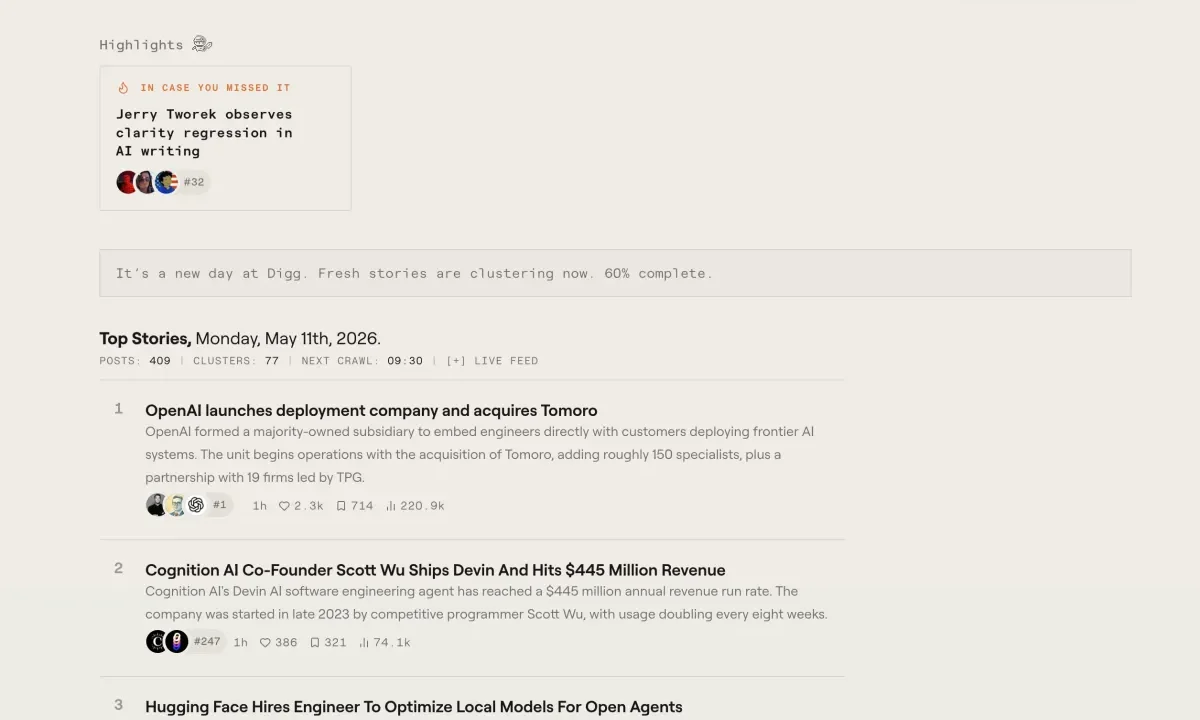Click the Top Stories date heading
Viewport: 1200px width, 720px height.
[x=240, y=338]
